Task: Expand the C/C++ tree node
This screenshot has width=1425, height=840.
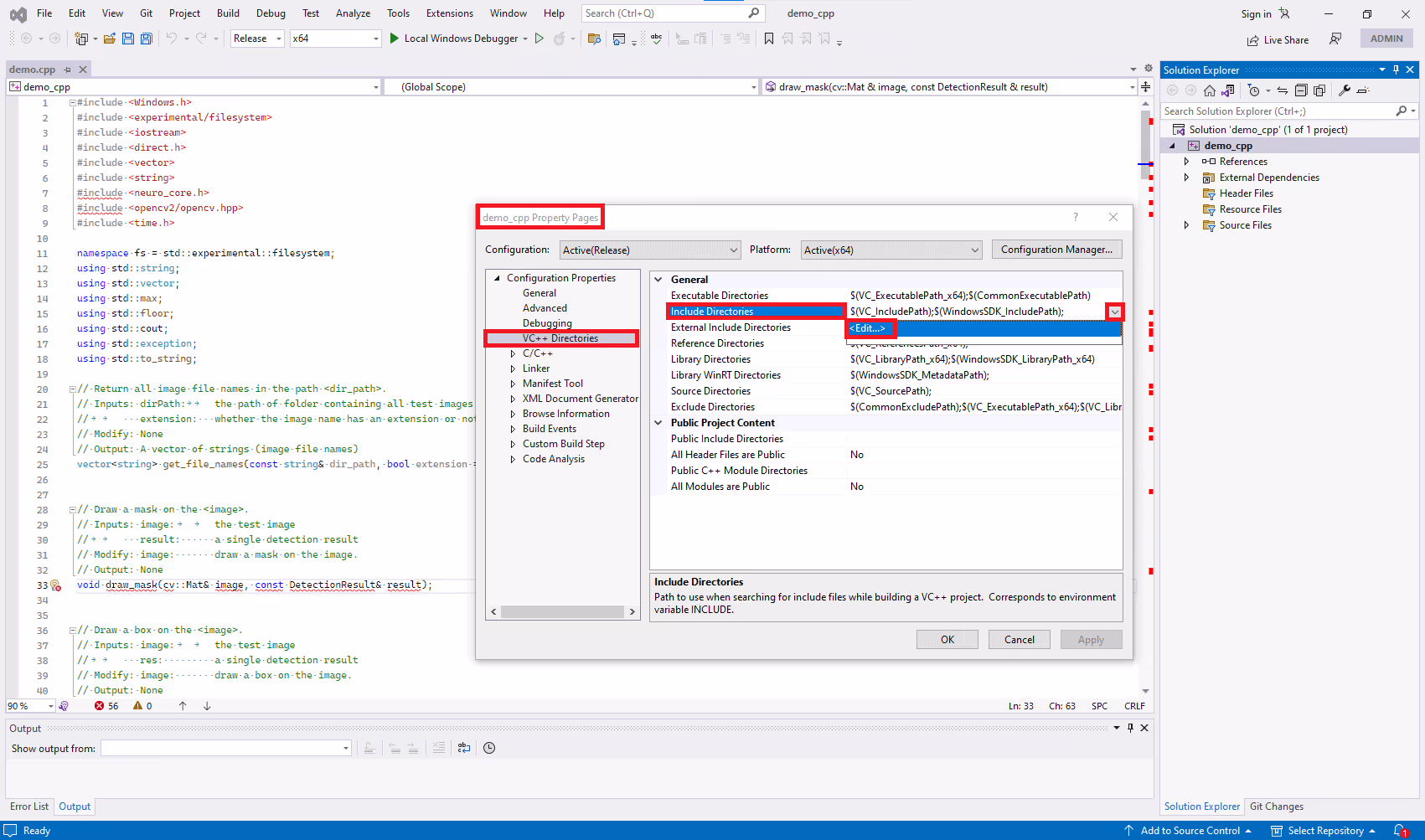Action: point(513,354)
